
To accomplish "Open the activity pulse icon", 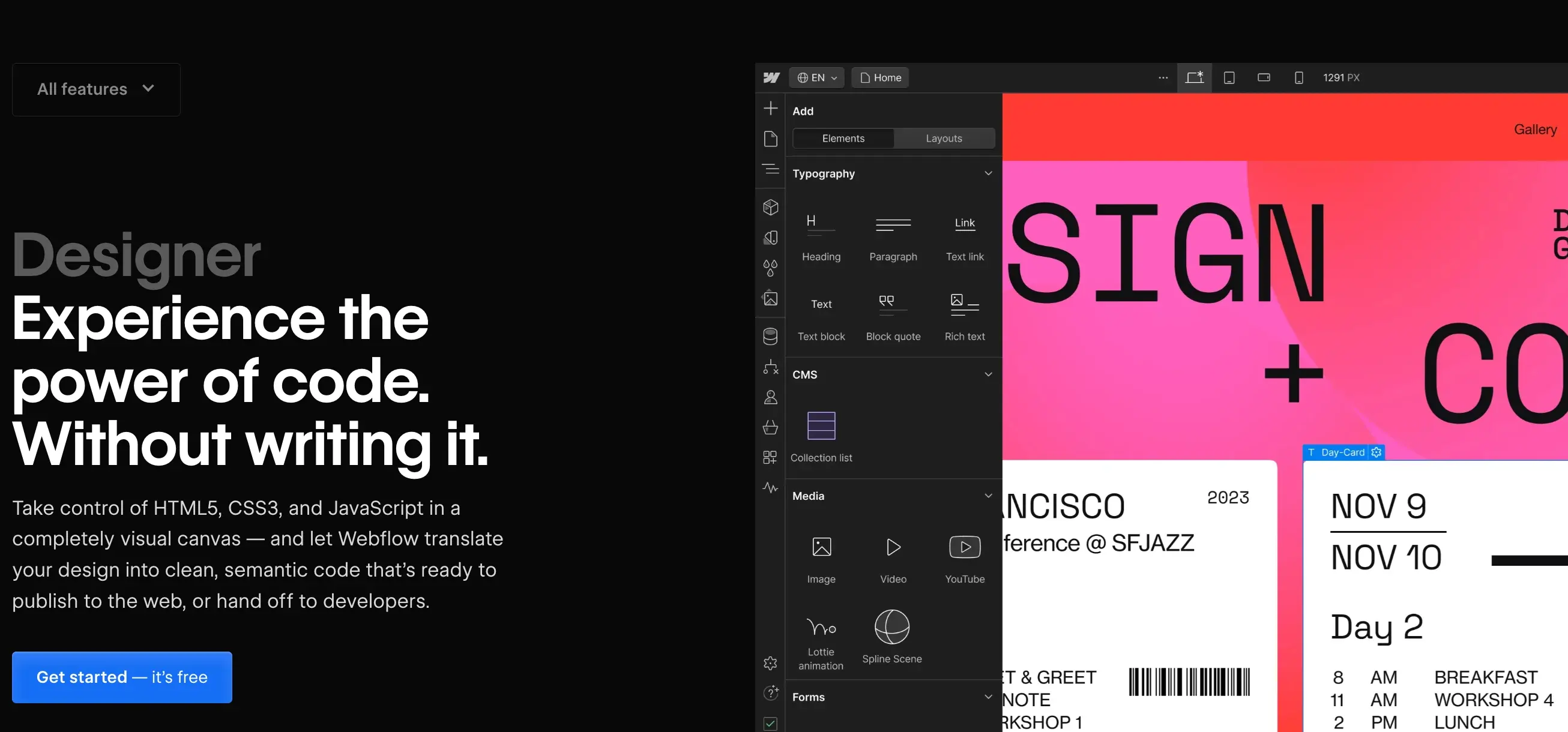I will tap(771, 488).
